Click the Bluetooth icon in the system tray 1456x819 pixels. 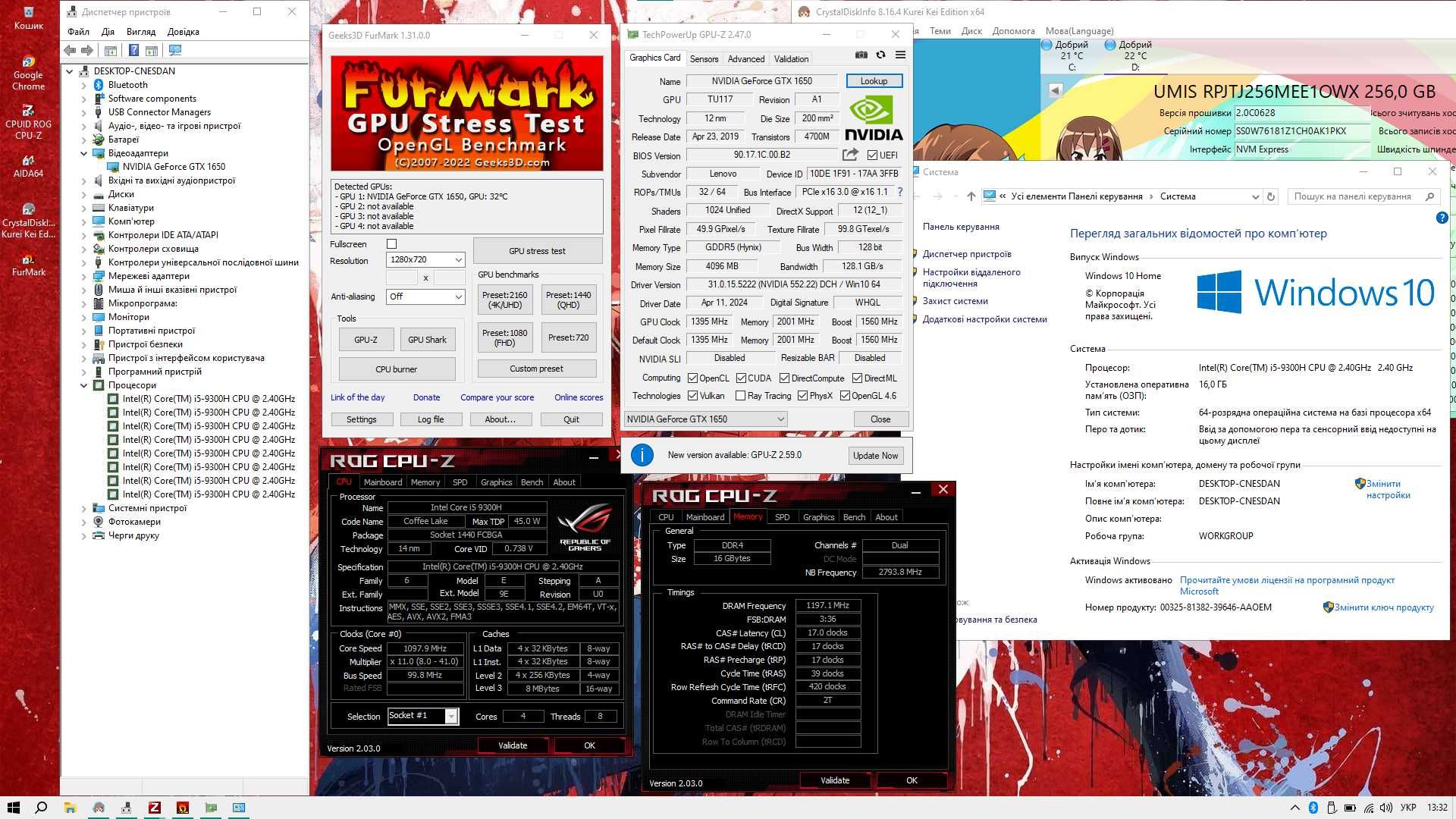coord(1313,808)
